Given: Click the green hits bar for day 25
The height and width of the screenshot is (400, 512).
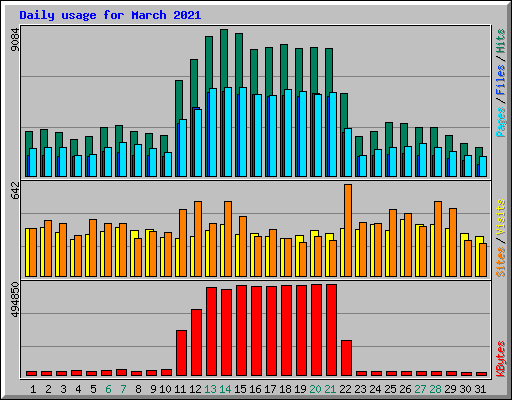Looking at the screenshot, I should pos(389,134).
